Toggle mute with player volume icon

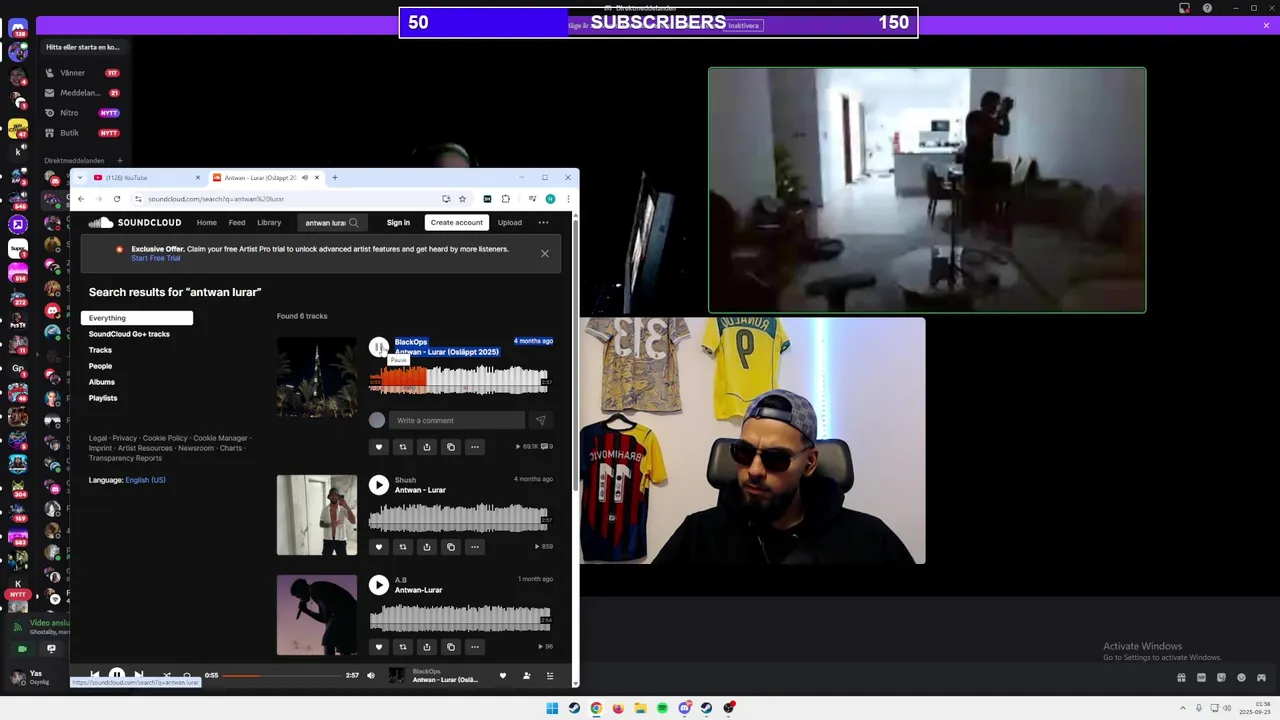371,675
